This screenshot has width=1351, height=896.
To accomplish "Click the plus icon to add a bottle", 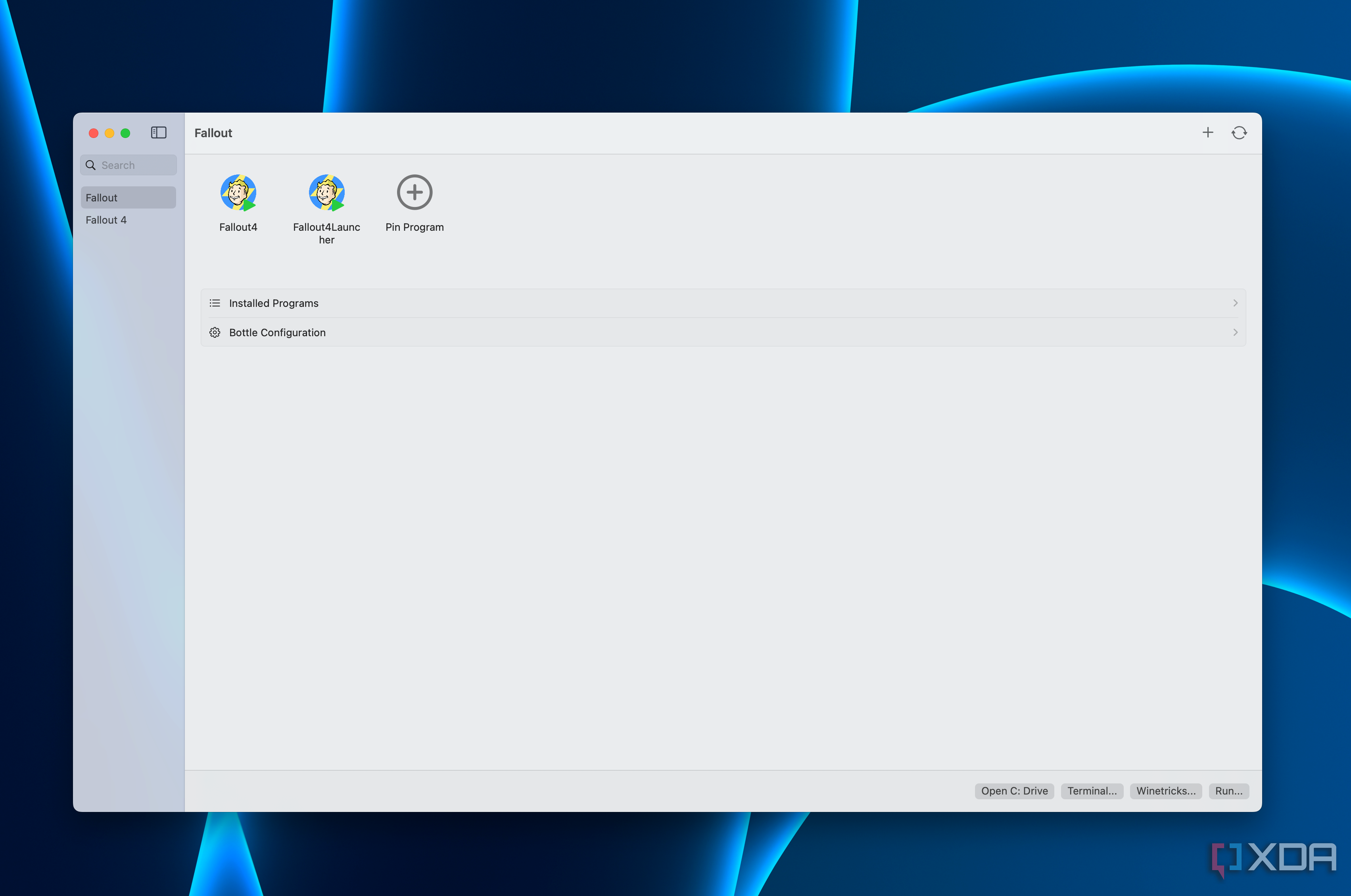I will pos(1207,132).
